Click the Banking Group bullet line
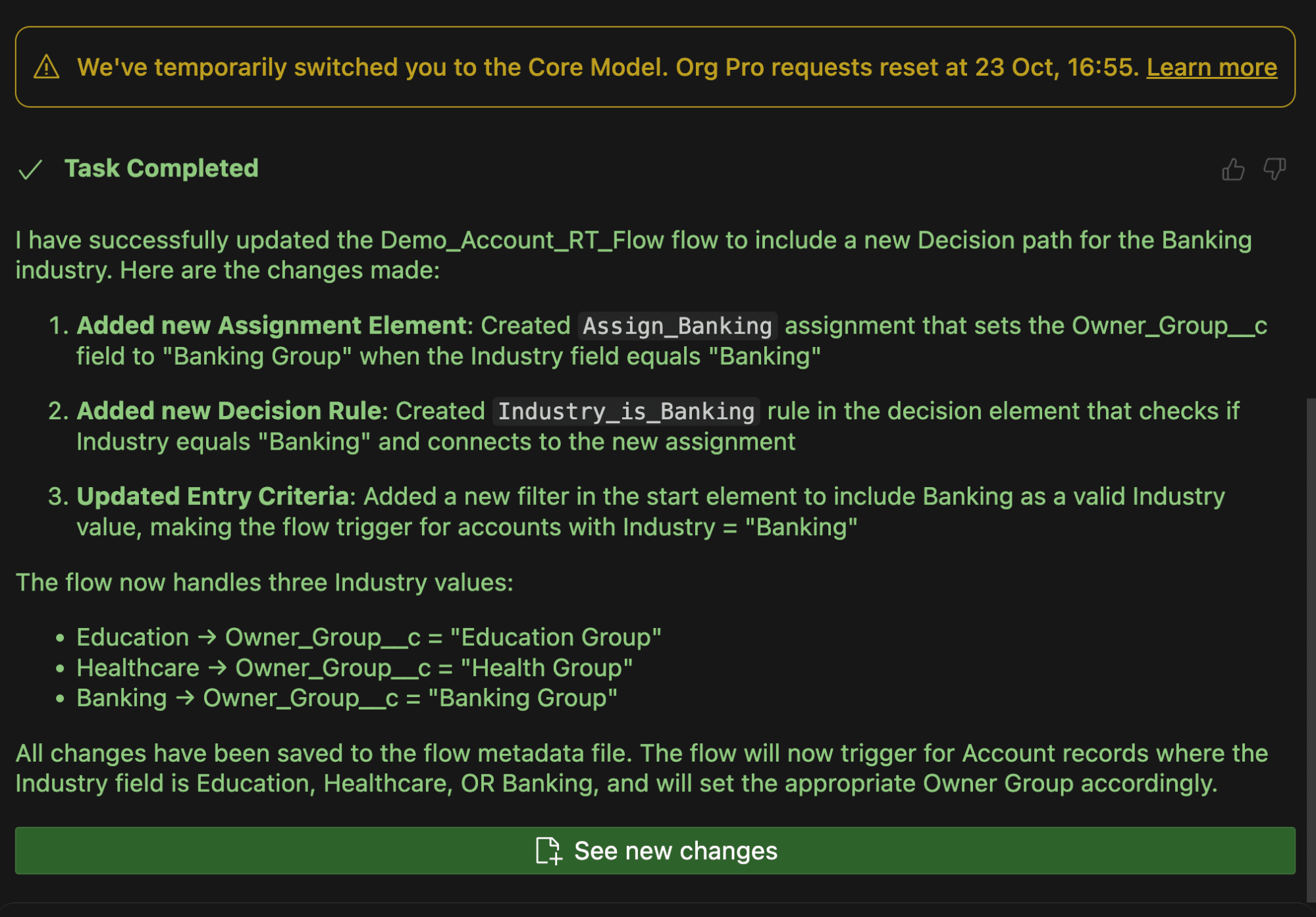 pyautogui.click(x=346, y=698)
